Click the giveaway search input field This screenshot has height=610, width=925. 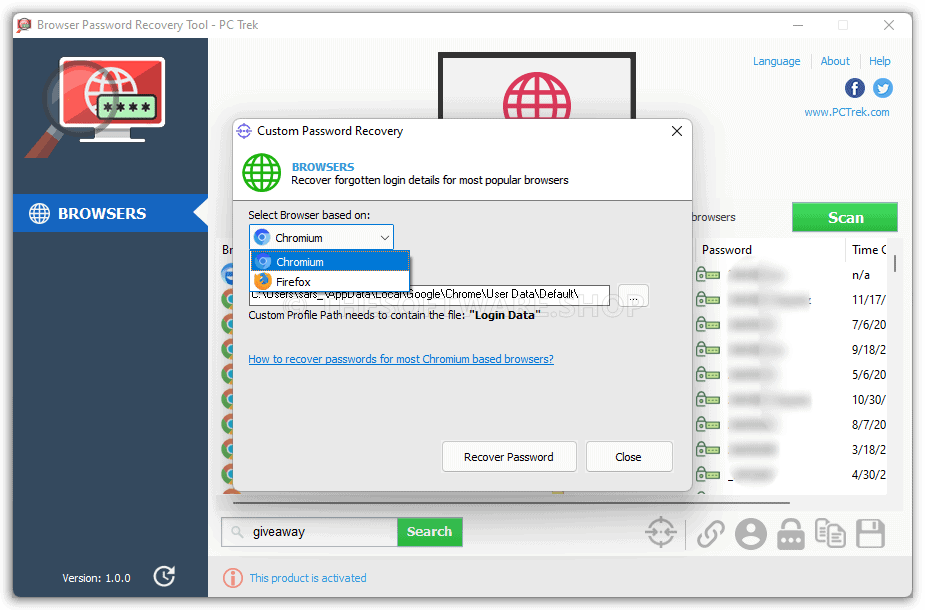click(x=310, y=533)
